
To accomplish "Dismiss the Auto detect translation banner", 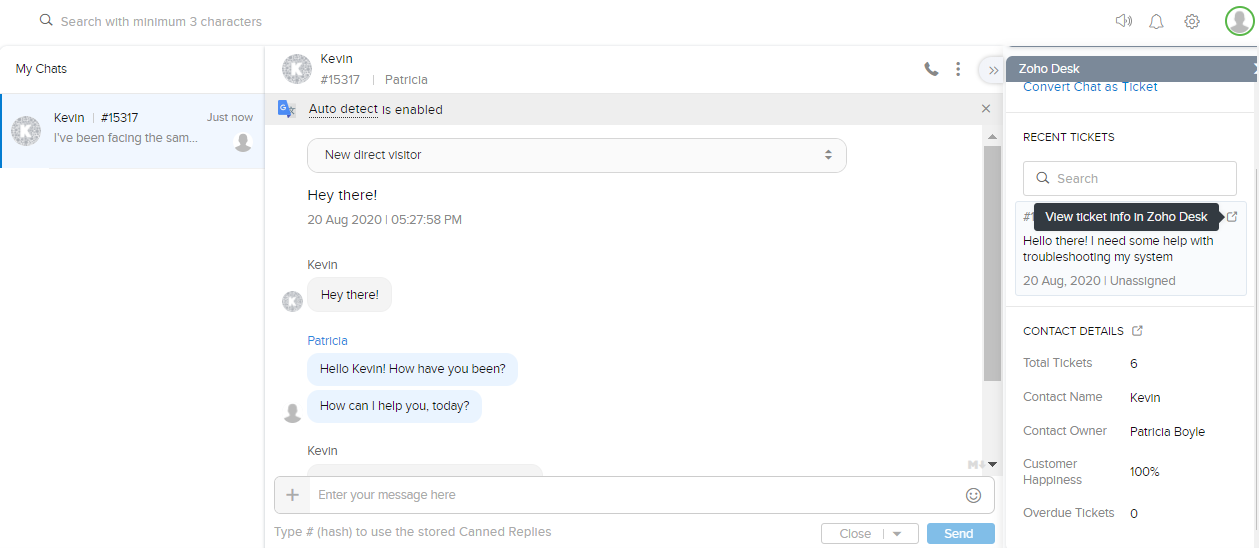I will click(986, 109).
